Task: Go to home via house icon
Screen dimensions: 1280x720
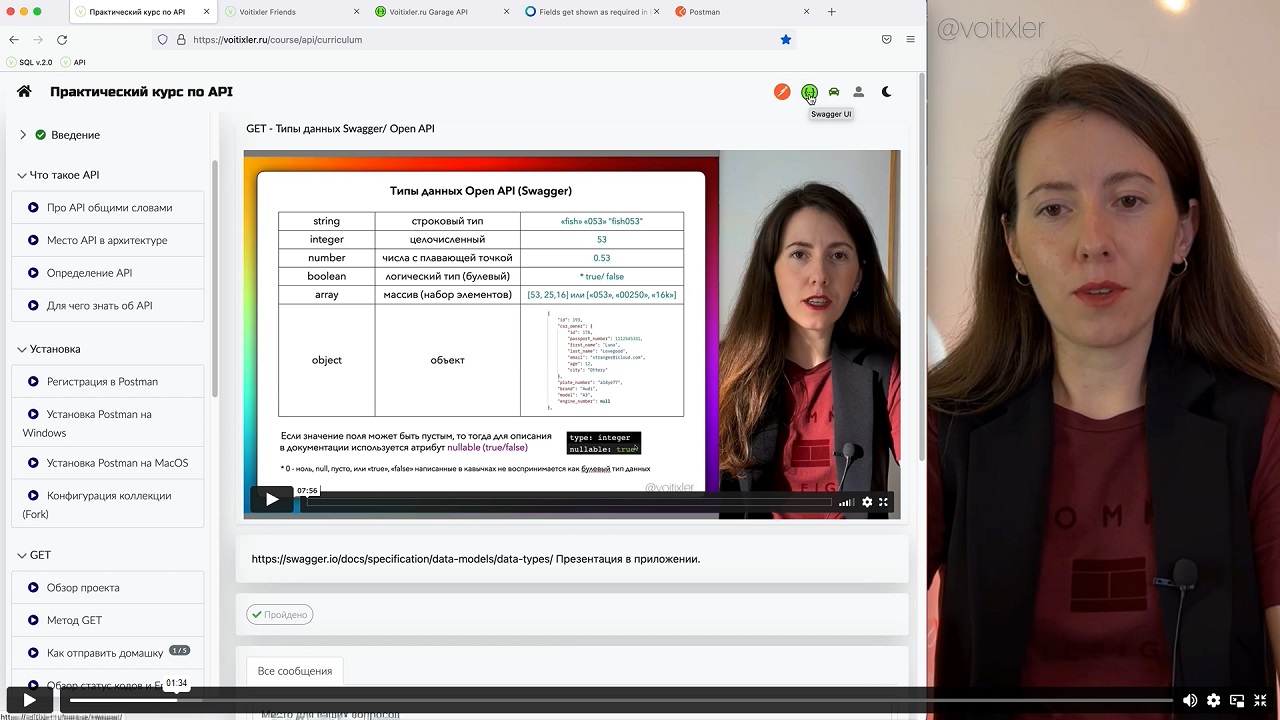Action: point(24,92)
